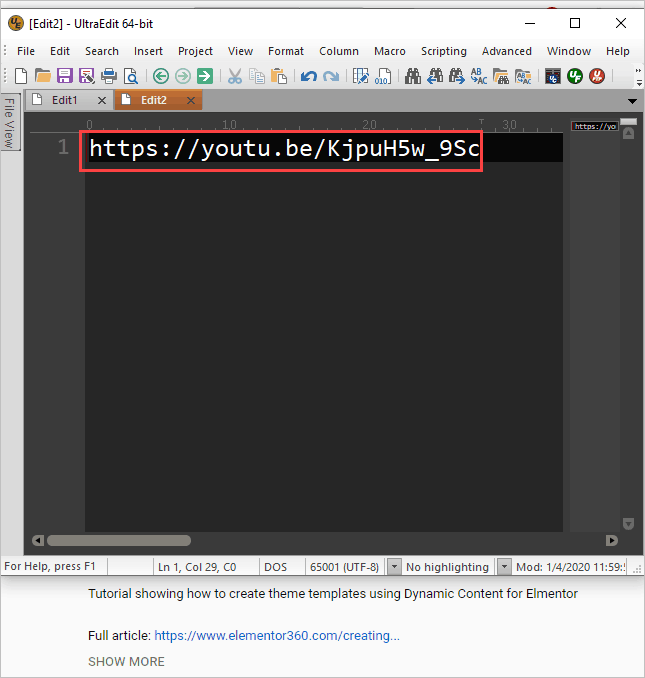Open print preview icon
The width and height of the screenshot is (645, 678).
pyautogui.click(x=131, y=76)
